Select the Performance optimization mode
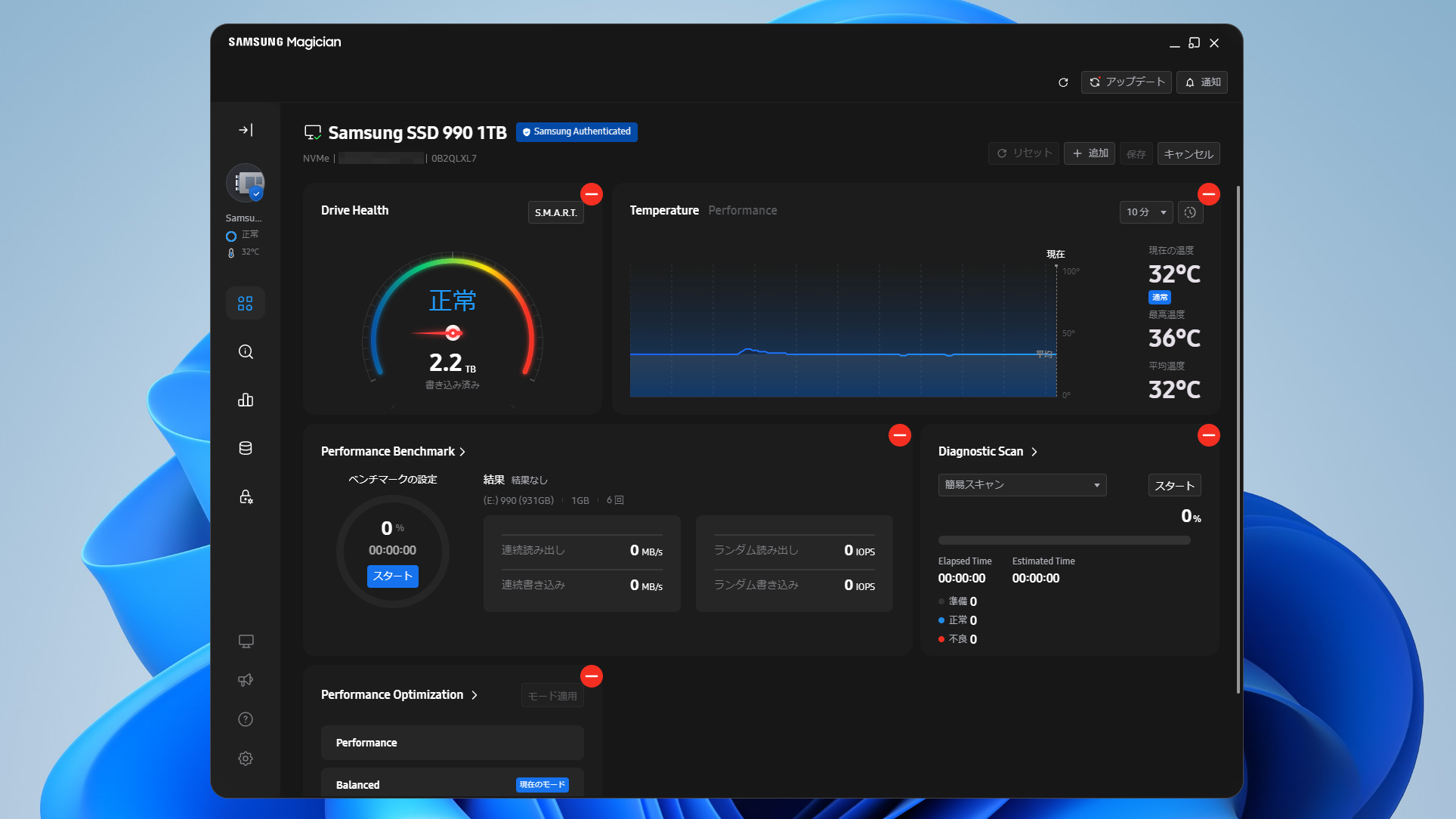Viewport: 1456px width, 819px height. click(452, 743)
